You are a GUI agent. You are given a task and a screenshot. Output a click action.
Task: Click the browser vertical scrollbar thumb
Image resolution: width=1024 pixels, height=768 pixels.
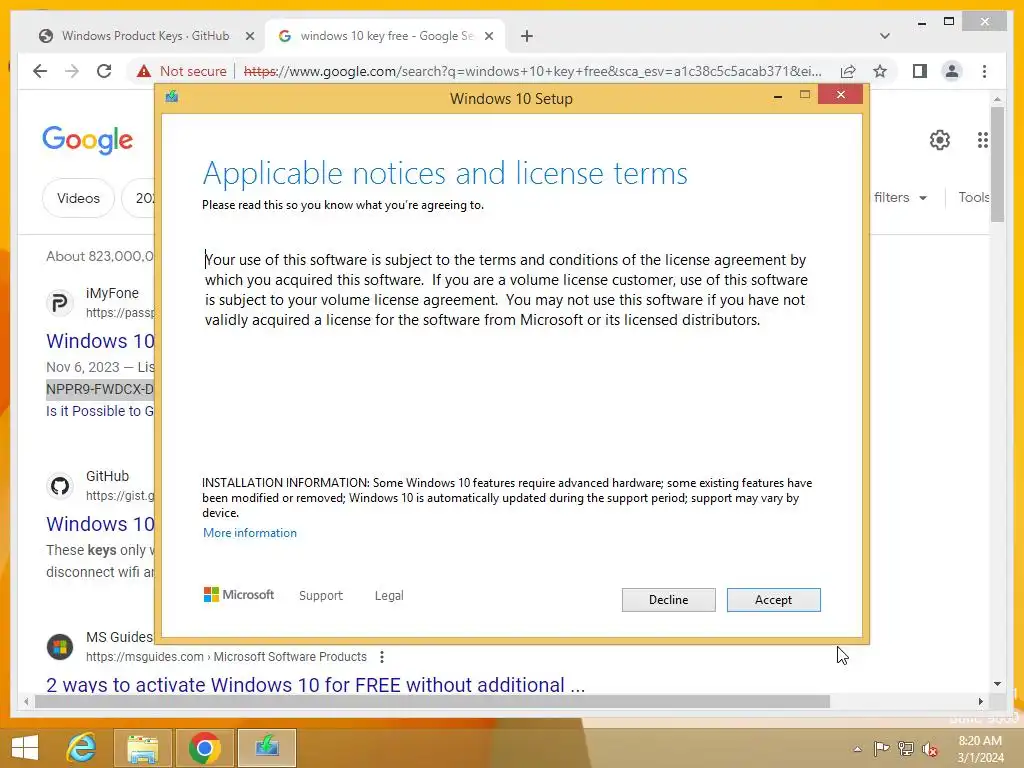pos(997,164)
